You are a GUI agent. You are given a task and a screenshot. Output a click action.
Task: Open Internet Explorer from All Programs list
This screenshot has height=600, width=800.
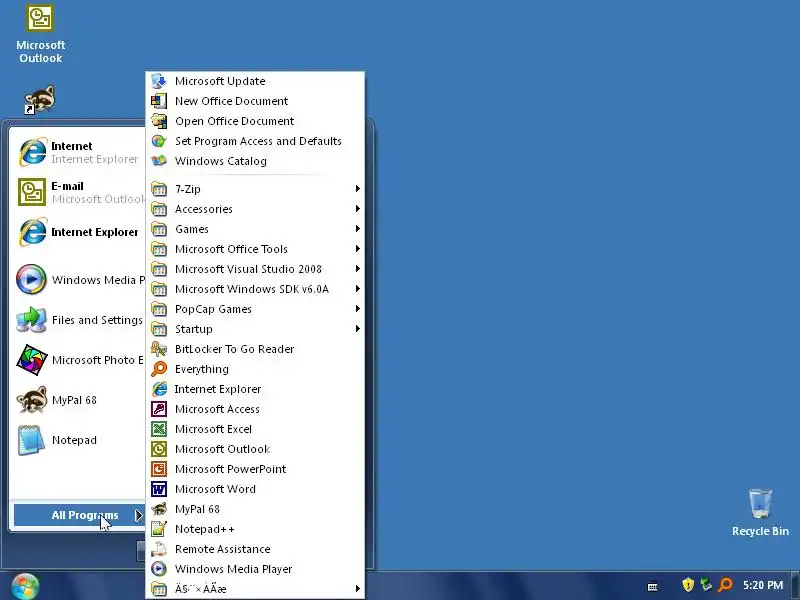[x=255, y=389]
